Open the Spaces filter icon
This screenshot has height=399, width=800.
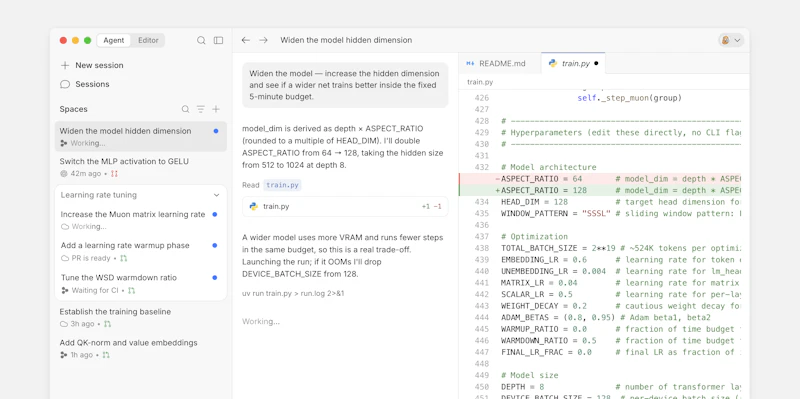point(201,109)
